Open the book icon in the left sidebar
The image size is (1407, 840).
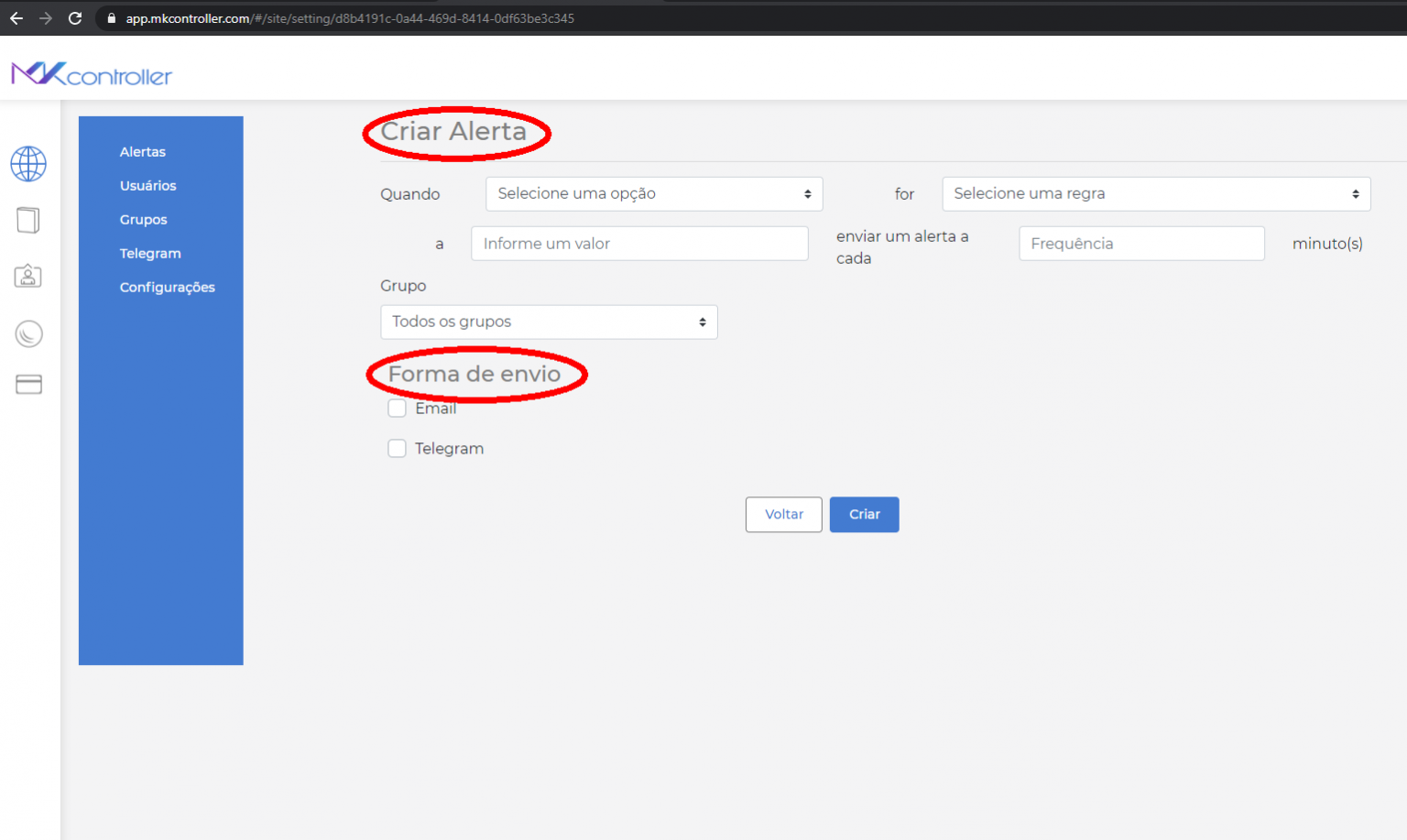(x=28, y=220)
